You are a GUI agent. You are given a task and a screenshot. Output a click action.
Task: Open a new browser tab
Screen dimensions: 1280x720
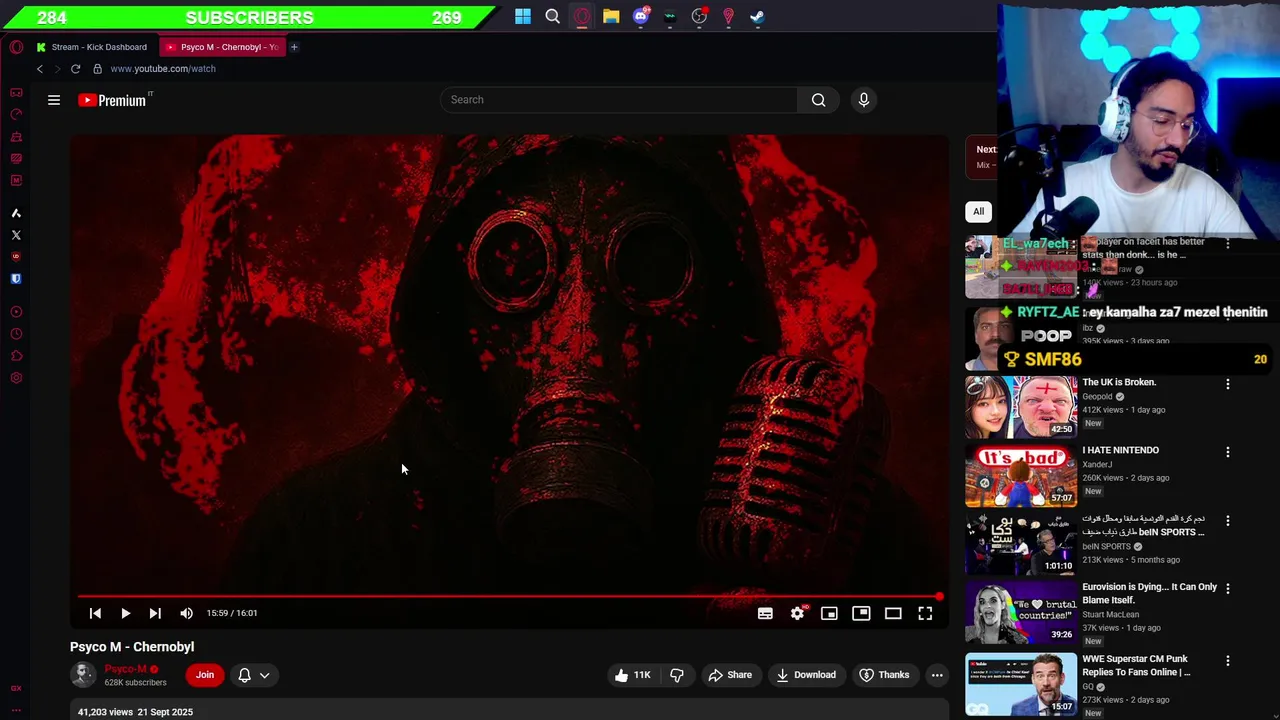[294, 47]
